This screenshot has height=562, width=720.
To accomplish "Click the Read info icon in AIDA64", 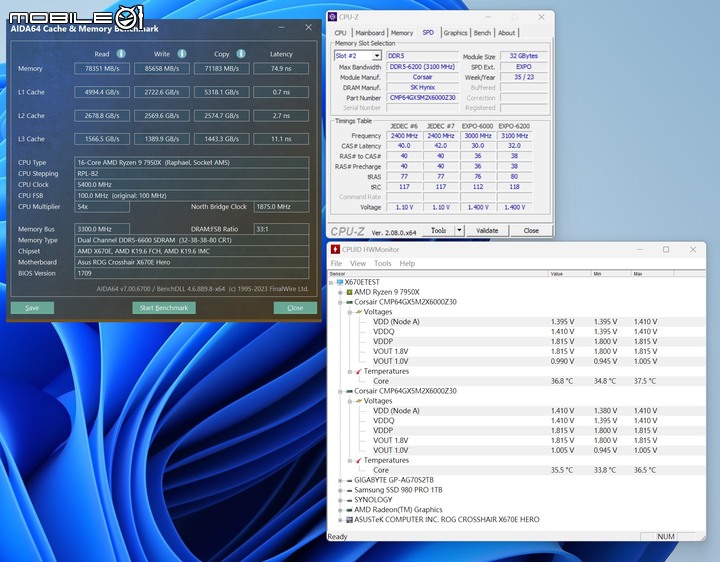I will (121, 54).
